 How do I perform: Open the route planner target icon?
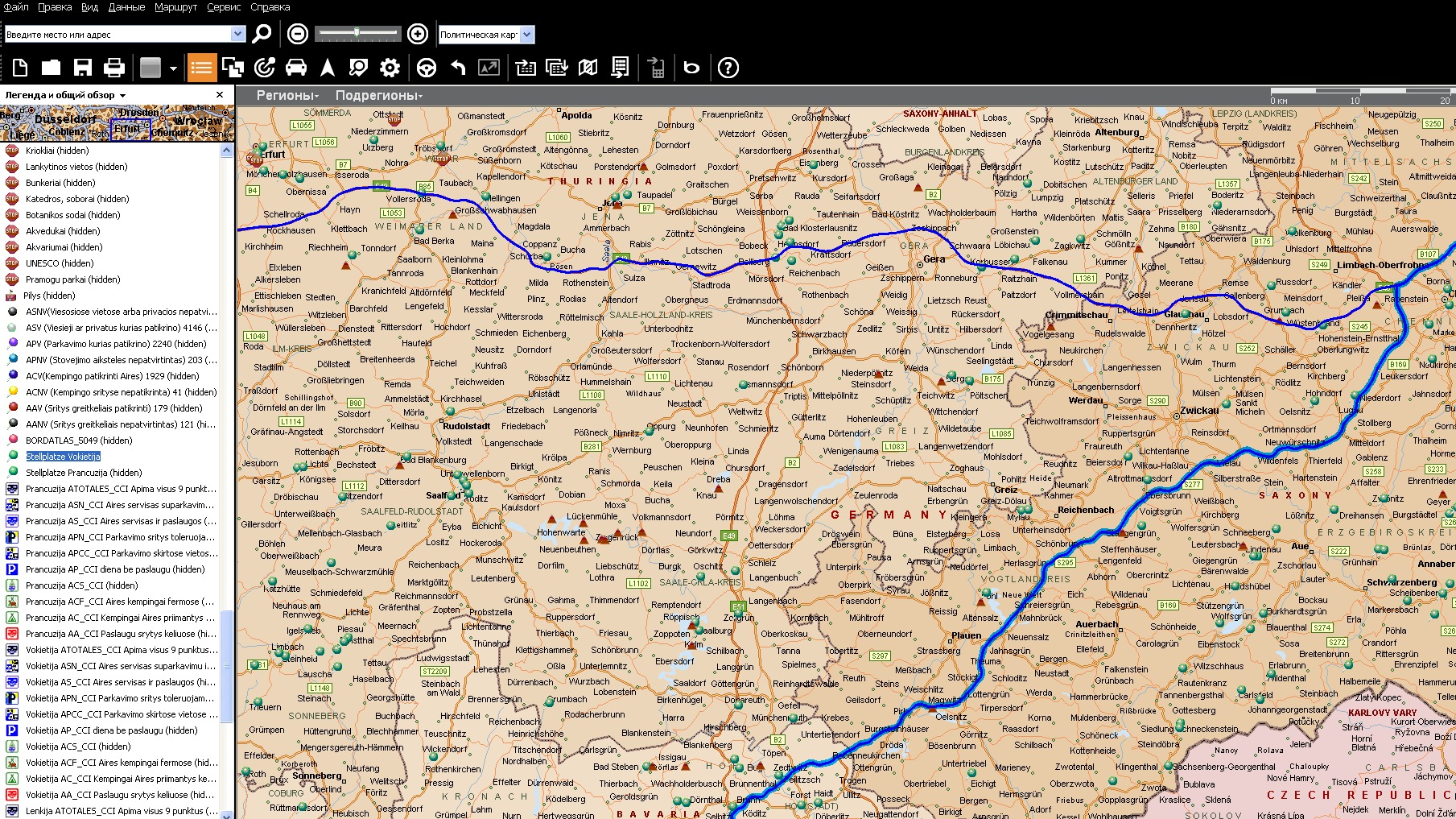pyautogui.click(x=265, y=68)
